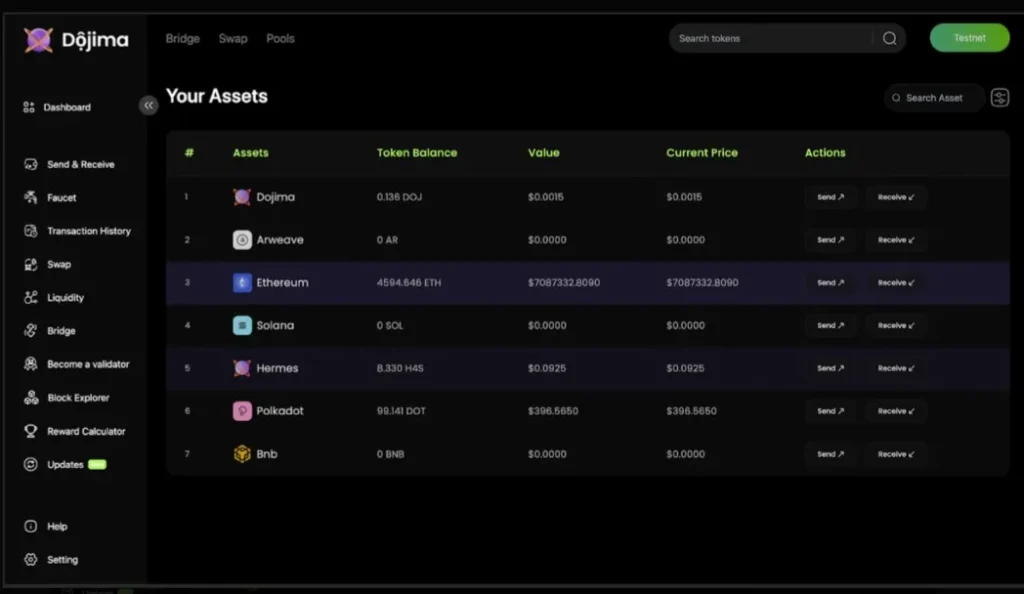Click the Solana asset token icon
The width and height of the screenshot is (1024, 594).
[x=242, y=325]
